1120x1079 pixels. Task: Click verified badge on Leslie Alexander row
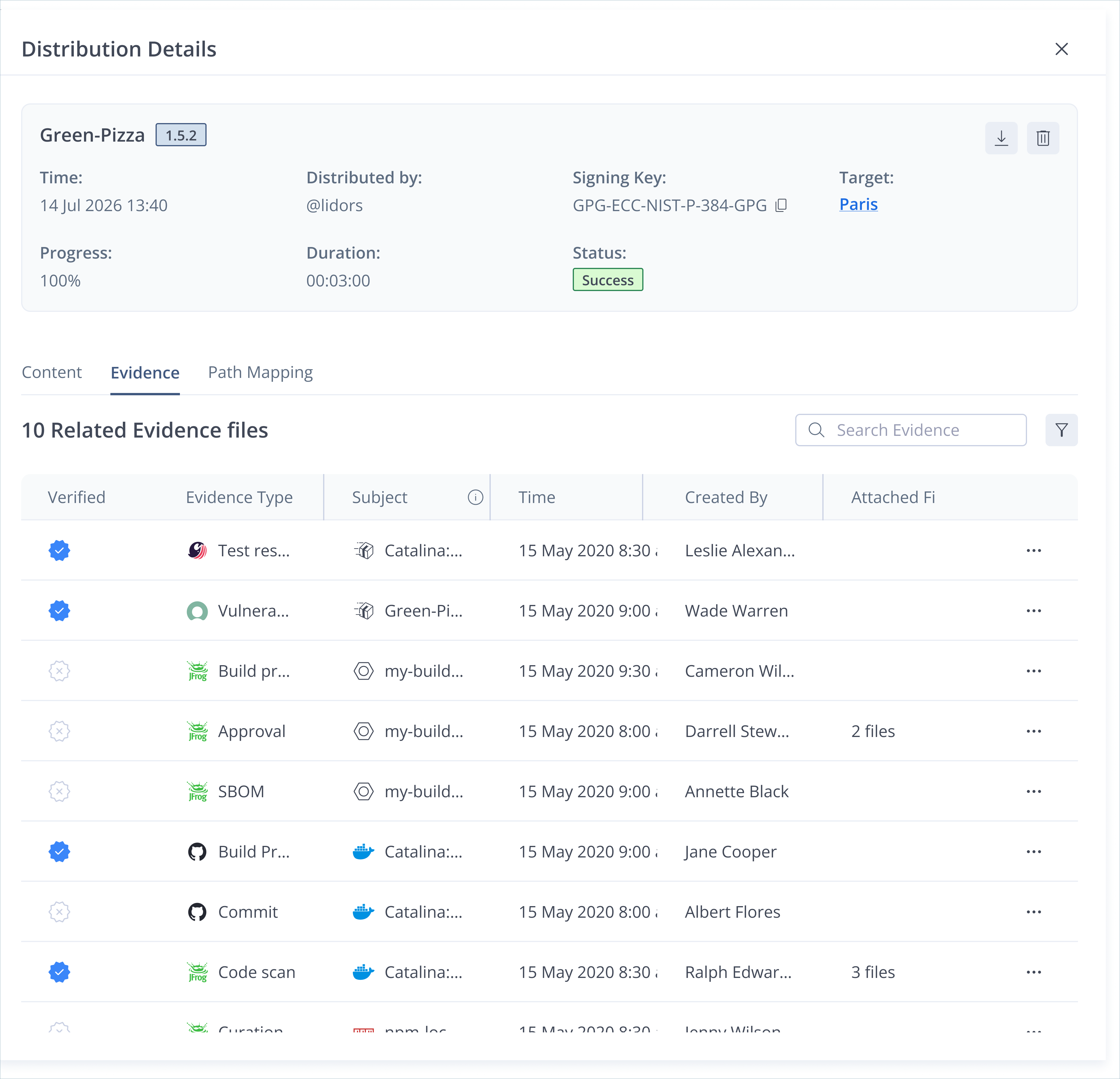(59, 551)
